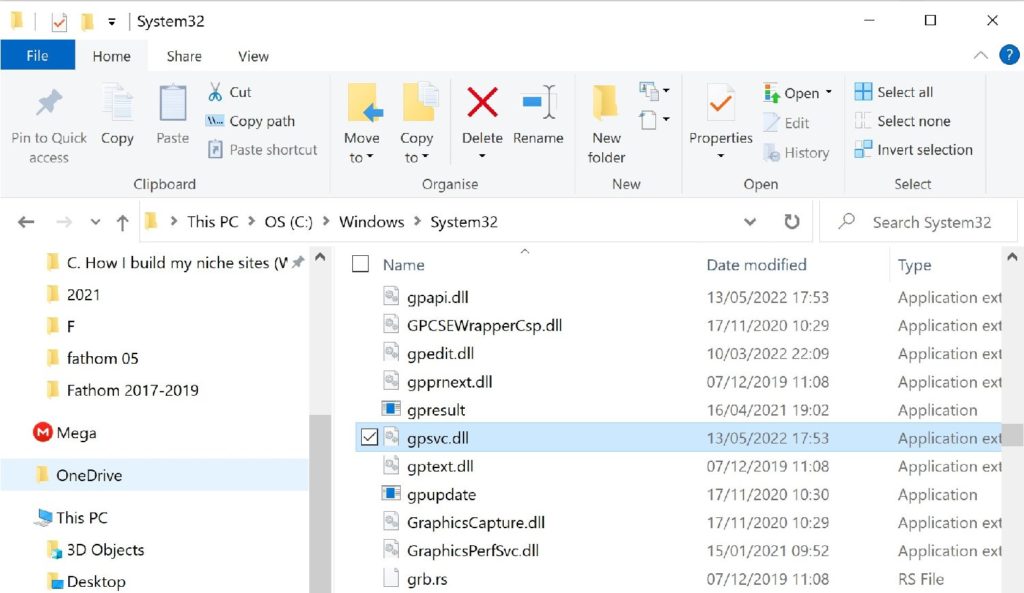This screenshot has height=593, width=1024.
Task: Click the Help question mark icon
Action: coord(1009,55)
